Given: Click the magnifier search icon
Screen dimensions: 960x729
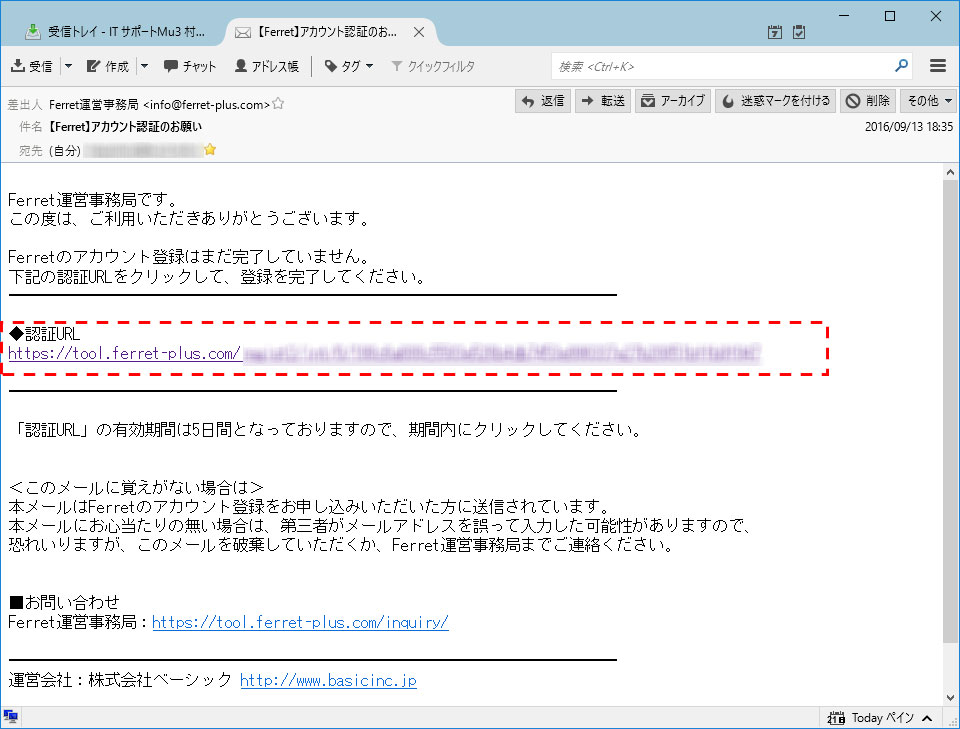Looking at the screenshot, I should point(901,65).
